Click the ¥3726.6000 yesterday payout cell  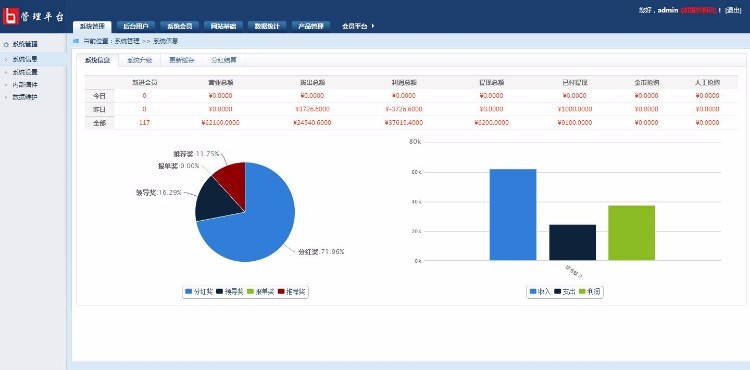click(312, 109)
